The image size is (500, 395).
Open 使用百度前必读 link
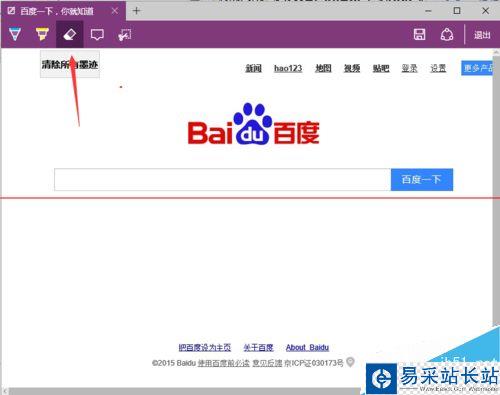pos(223,363)
